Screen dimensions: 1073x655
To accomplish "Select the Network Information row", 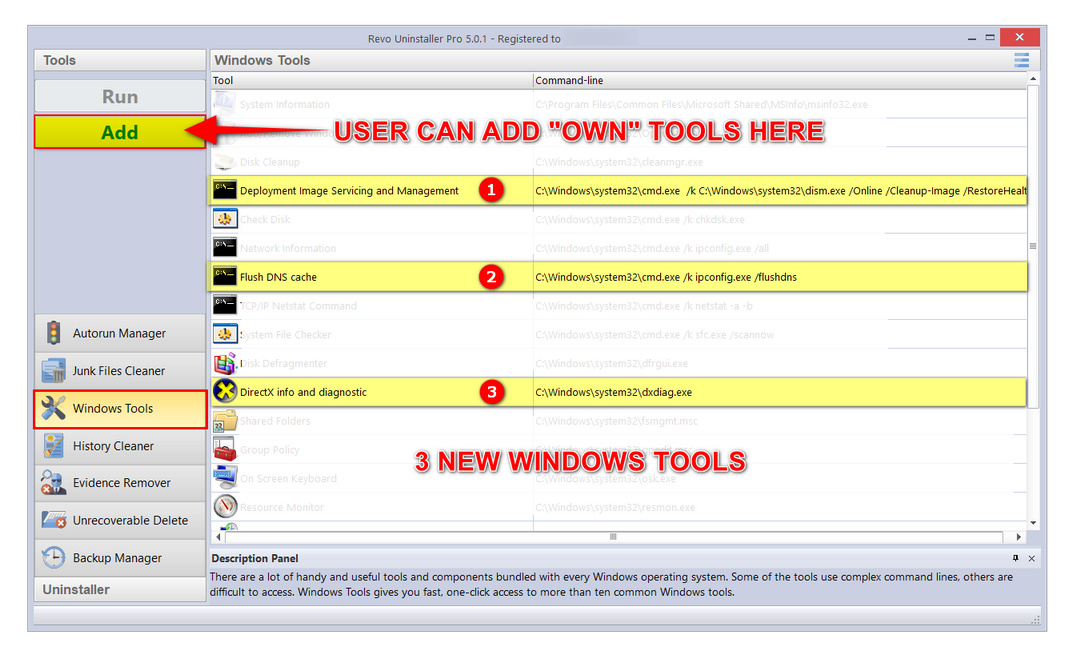I will pyautogui.click(x=617, y=248).
